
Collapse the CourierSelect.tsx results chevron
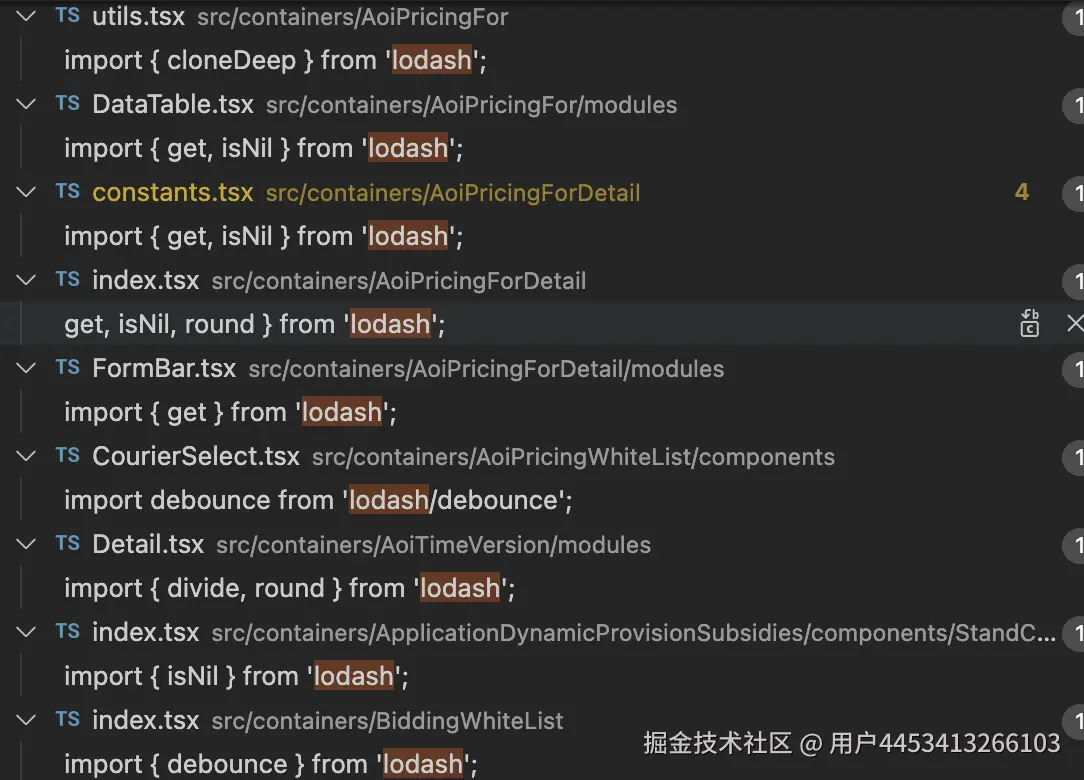coord(27,456)
